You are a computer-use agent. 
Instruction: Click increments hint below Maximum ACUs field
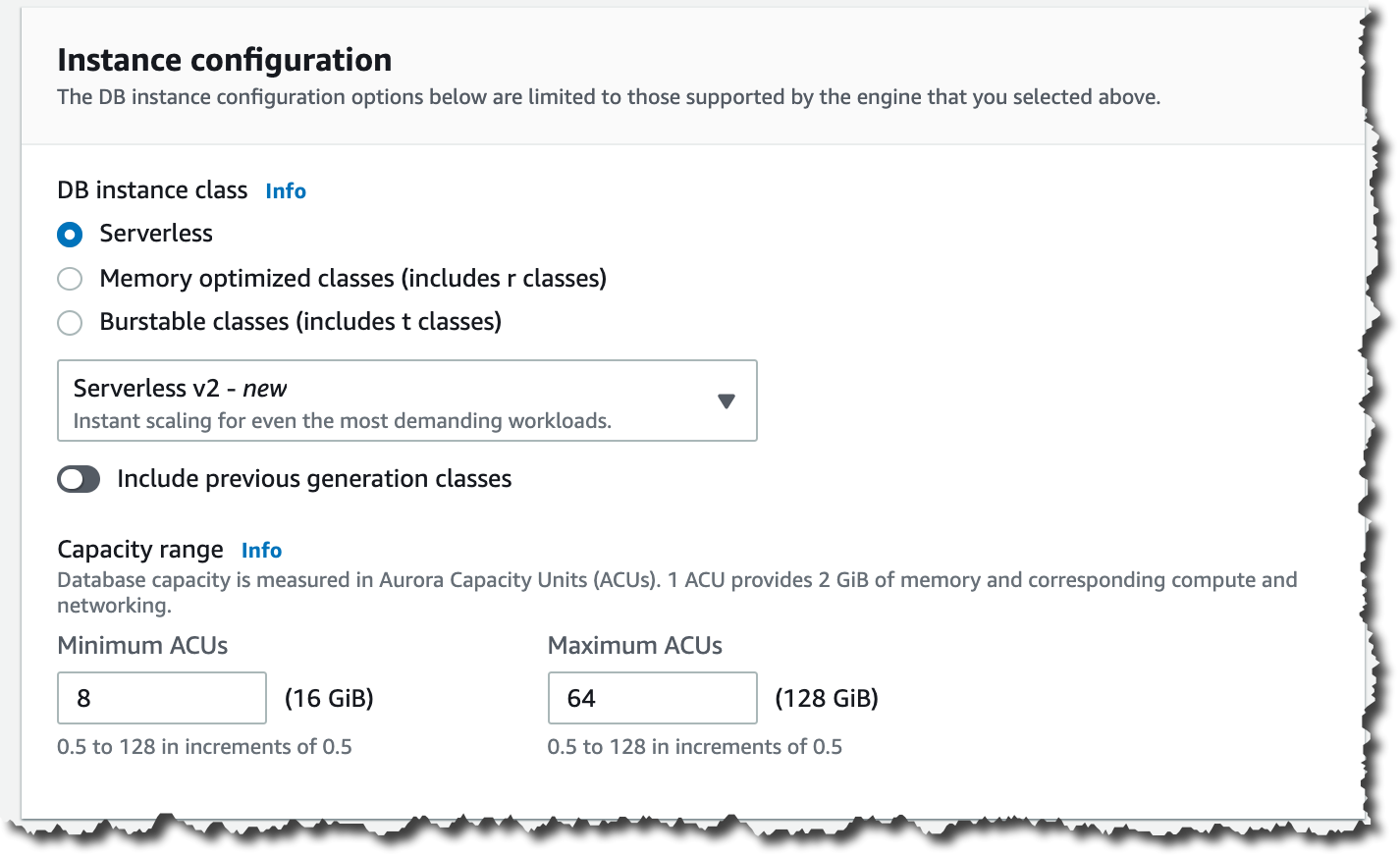(694, 747)
